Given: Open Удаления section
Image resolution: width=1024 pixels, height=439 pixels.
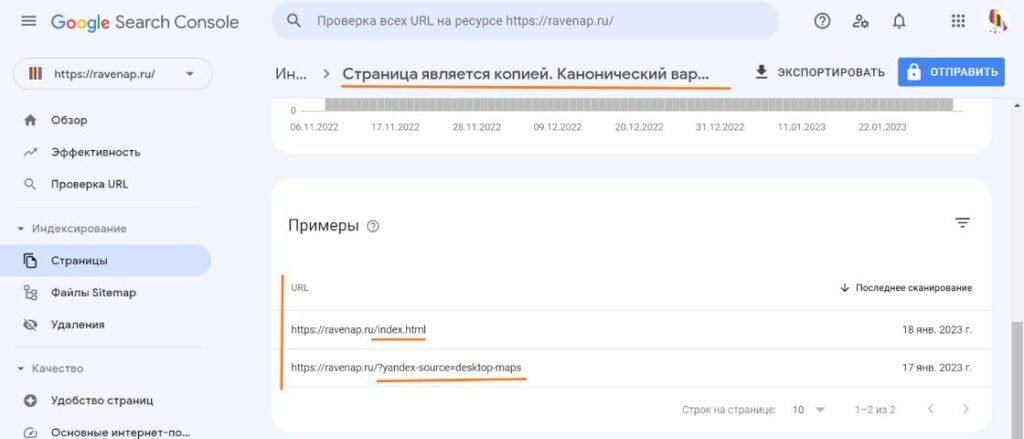Looking at the screenshot, I should coord(78,325).
